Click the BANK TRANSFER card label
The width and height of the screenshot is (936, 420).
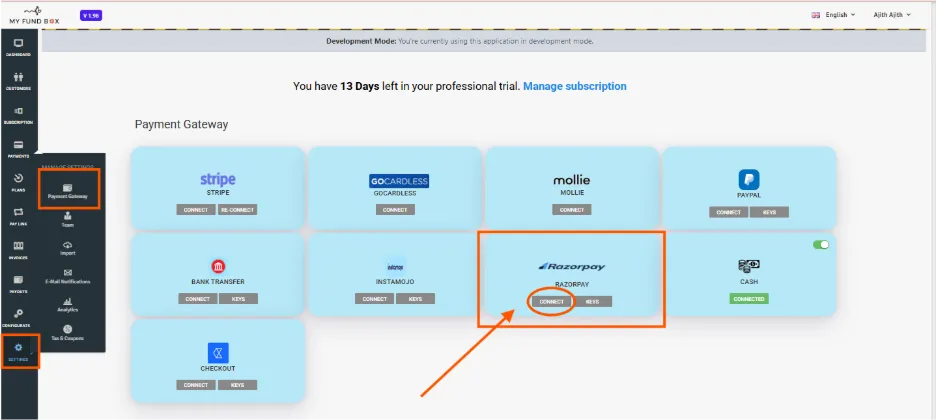tap(218, 282)
